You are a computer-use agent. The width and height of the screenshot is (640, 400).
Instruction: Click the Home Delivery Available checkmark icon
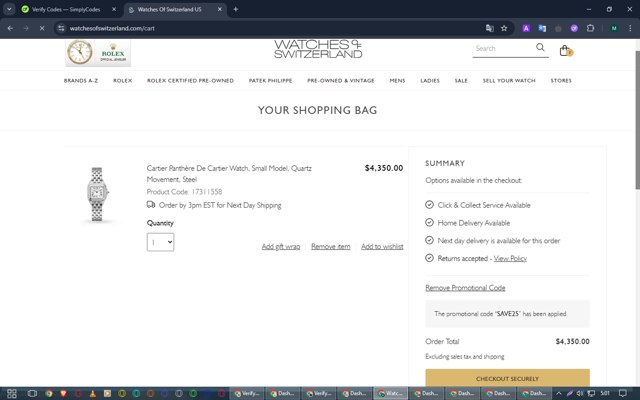(x=429, y=222)
